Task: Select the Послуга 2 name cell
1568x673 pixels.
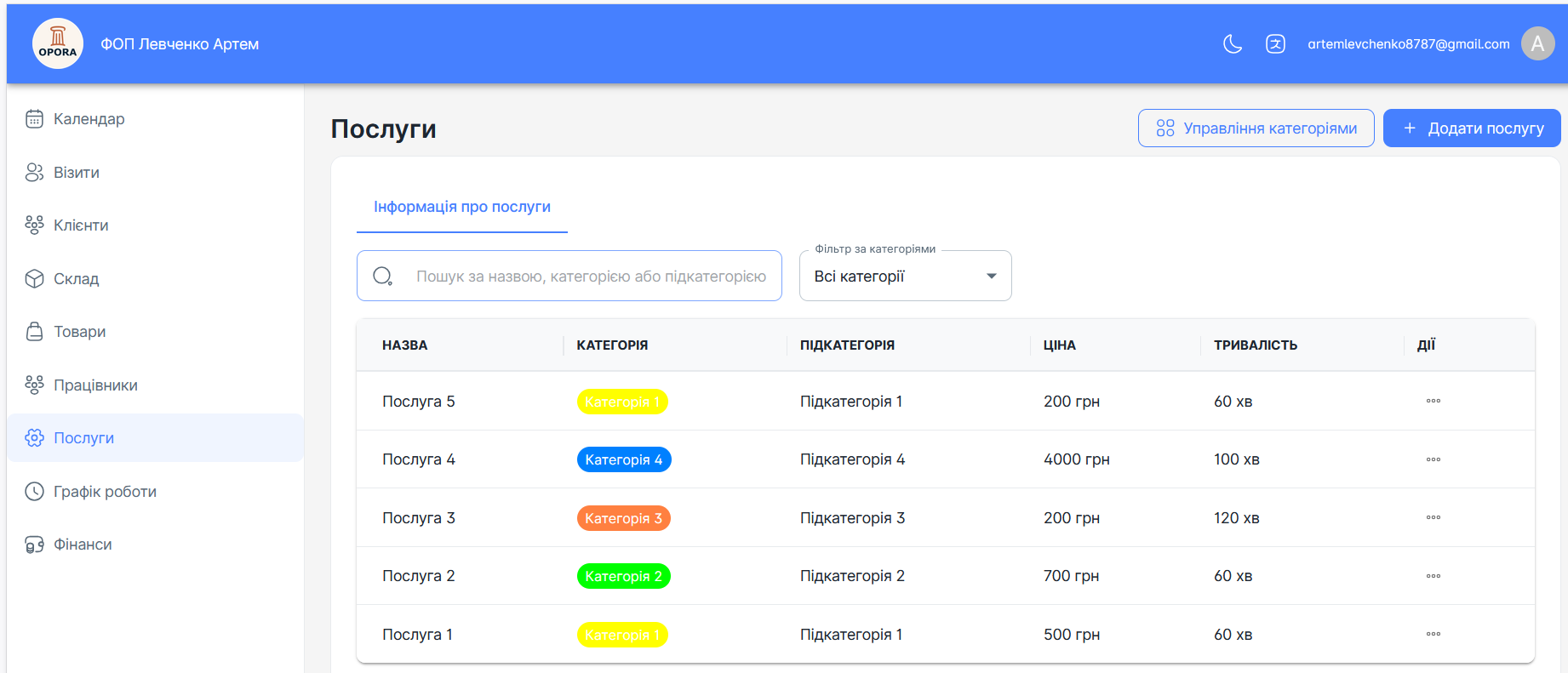Action: pyautogui.click(x=419, y=576)
